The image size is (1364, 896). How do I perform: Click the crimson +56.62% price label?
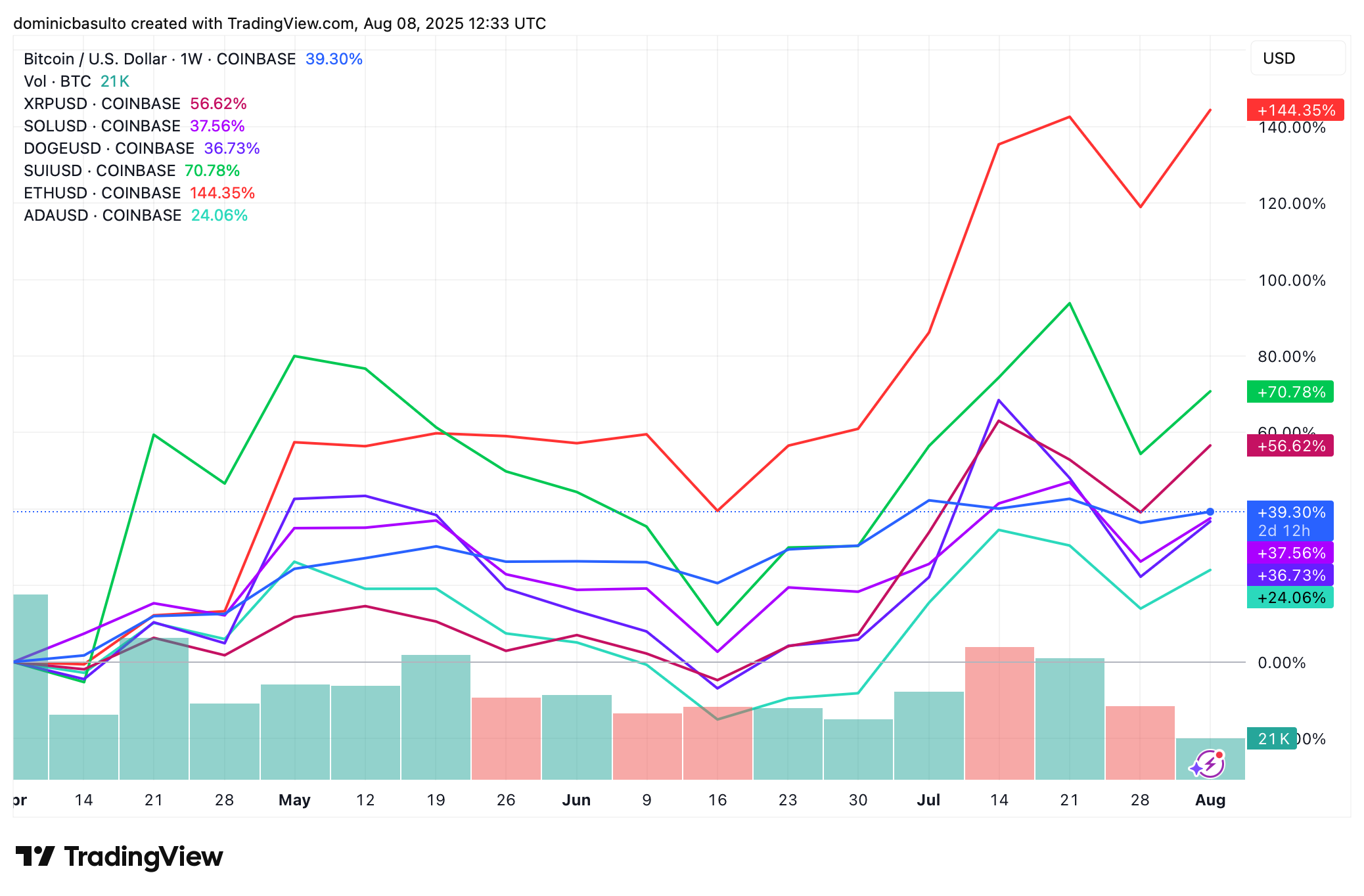tap(1290, 445)
